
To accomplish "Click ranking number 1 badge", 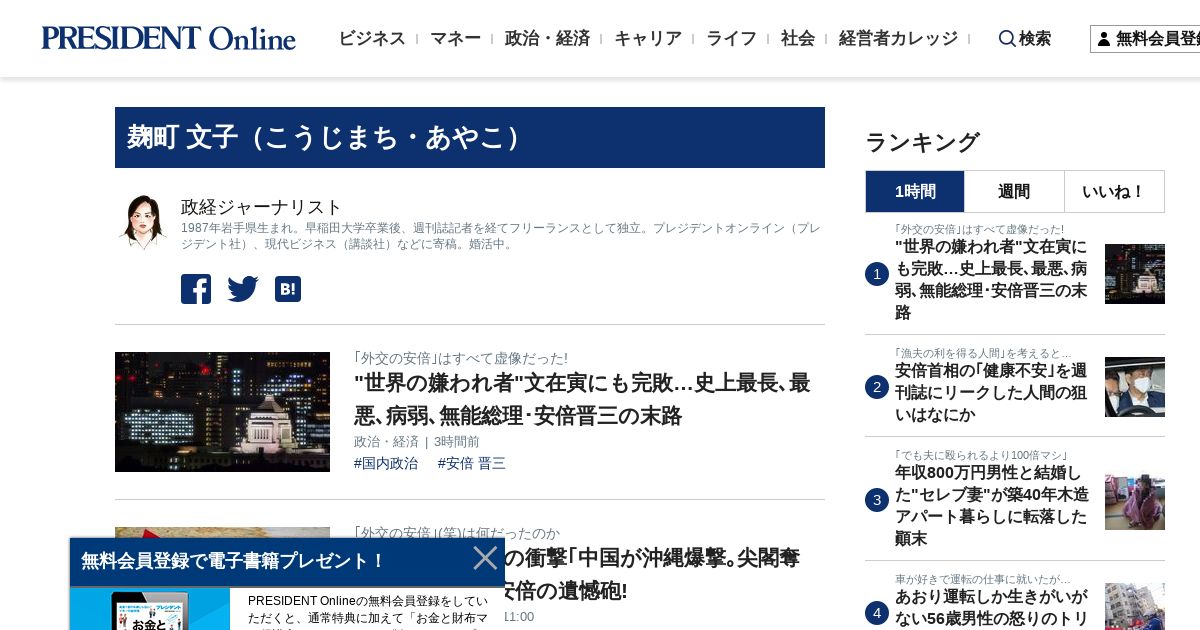I will coord(877,274).
